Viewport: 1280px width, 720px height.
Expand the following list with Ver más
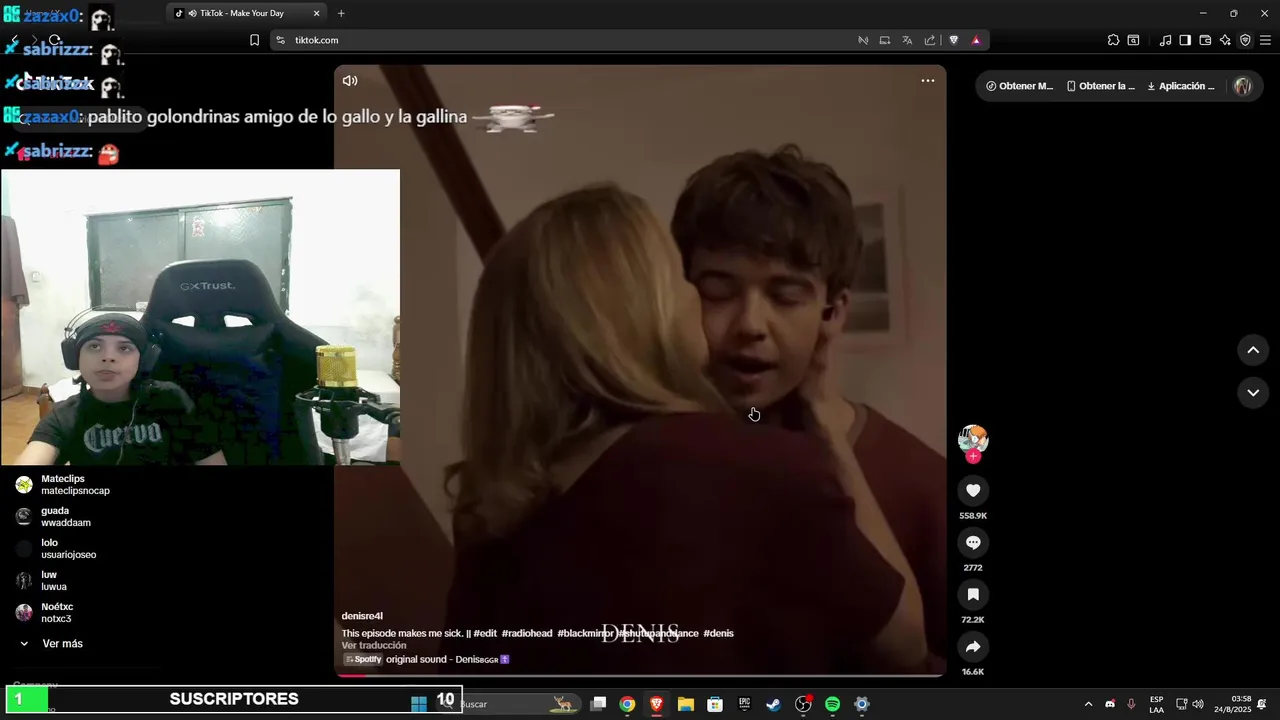tap(52, 644)
